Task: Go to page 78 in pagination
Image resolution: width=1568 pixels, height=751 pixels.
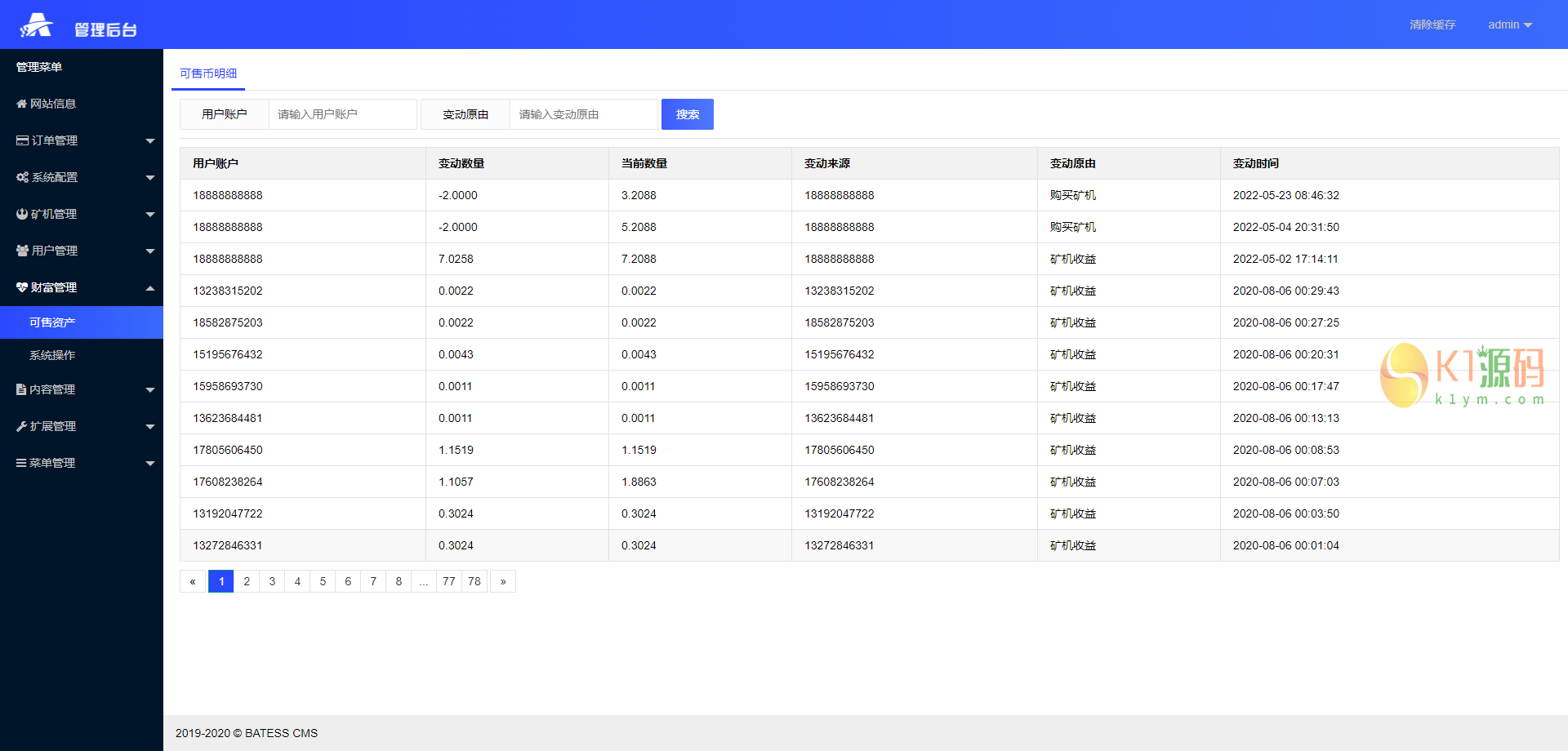Action: pyautogui.click(x=474, y=581)
